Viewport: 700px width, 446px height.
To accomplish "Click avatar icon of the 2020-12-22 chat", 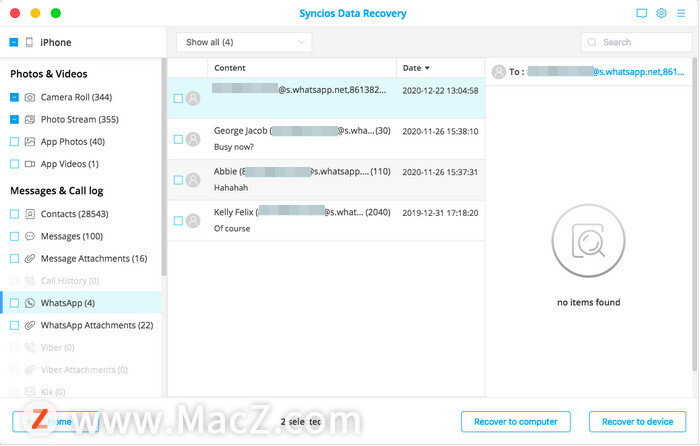I will click(193, 98).
